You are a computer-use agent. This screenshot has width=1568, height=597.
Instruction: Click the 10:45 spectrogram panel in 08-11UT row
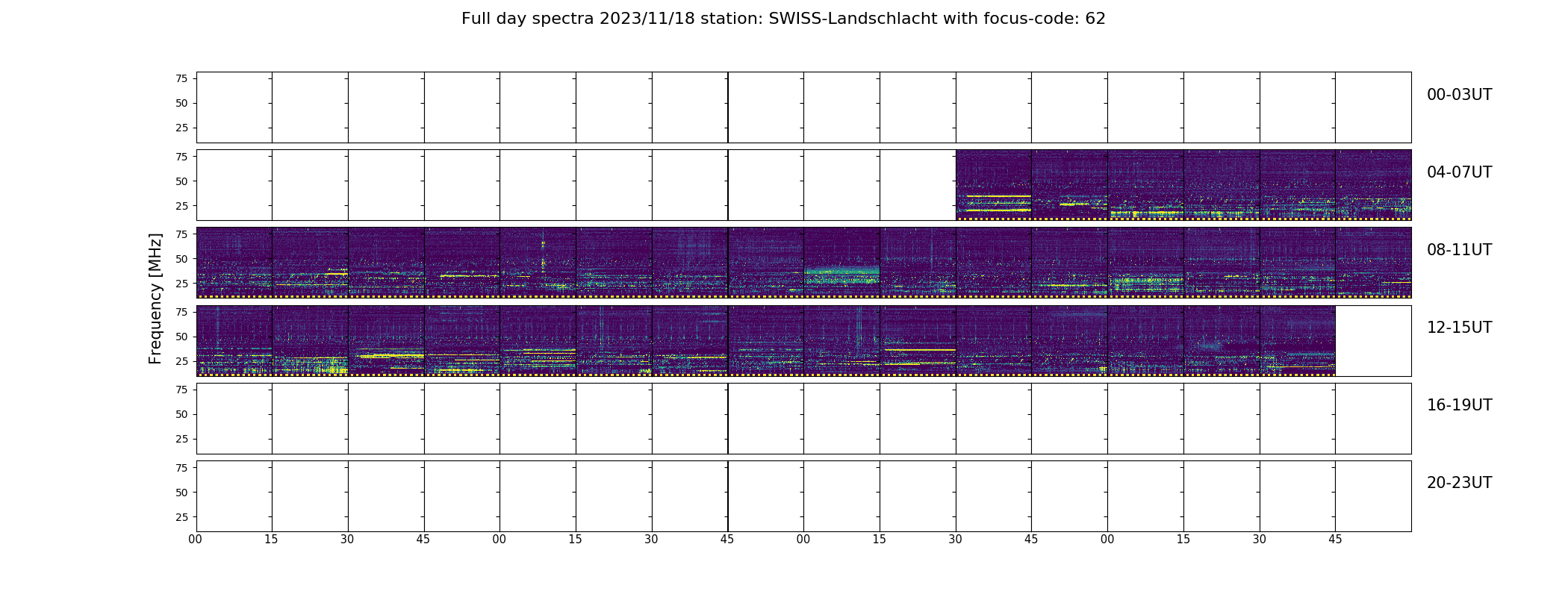click(1070, 263)
